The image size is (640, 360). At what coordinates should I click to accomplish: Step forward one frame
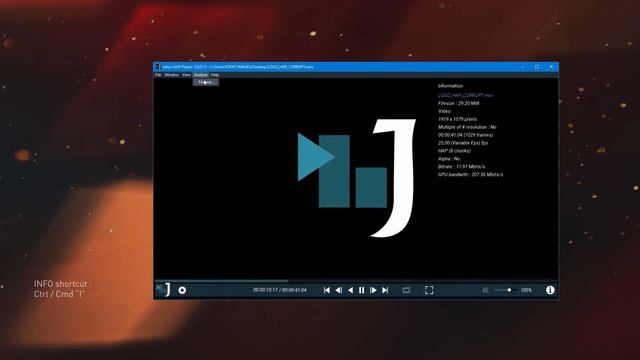tap(373, 290)
